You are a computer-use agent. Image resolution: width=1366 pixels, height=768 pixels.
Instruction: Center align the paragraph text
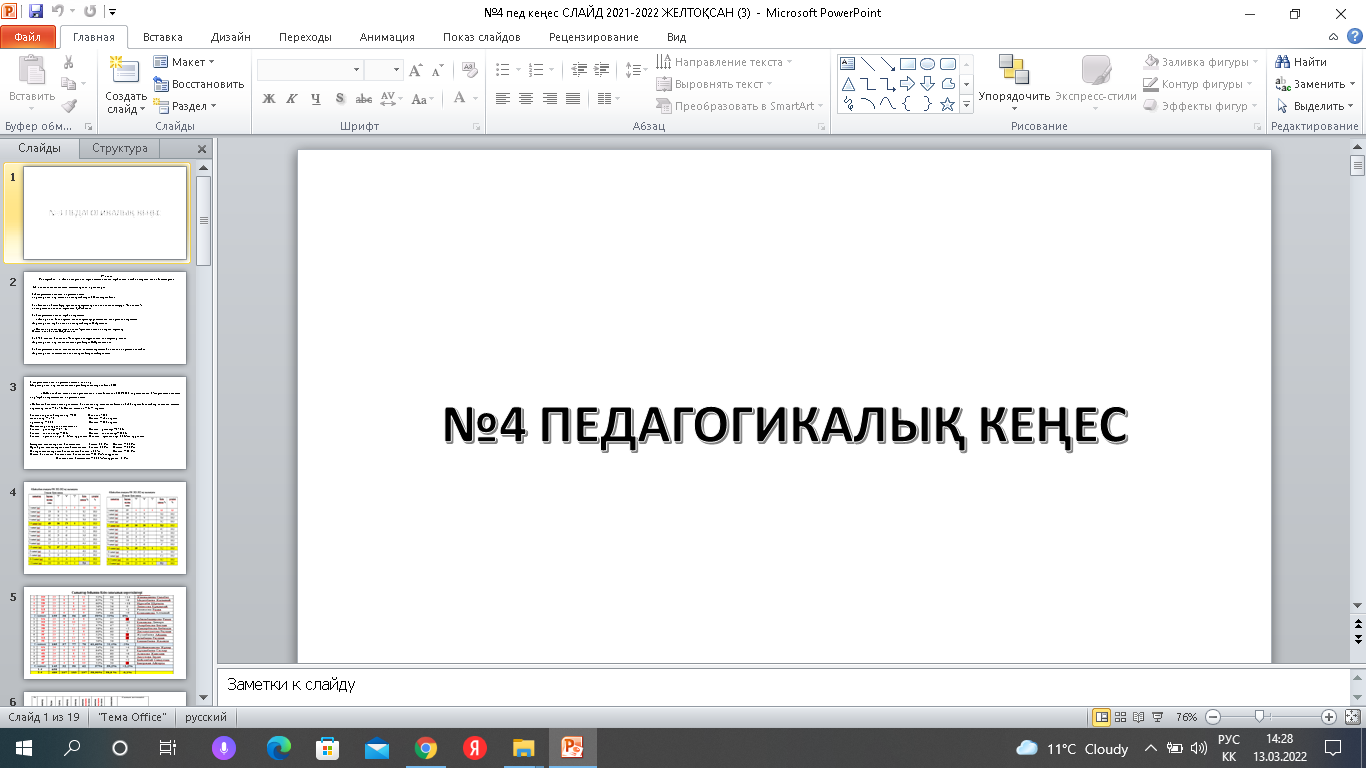click(525, 99)
